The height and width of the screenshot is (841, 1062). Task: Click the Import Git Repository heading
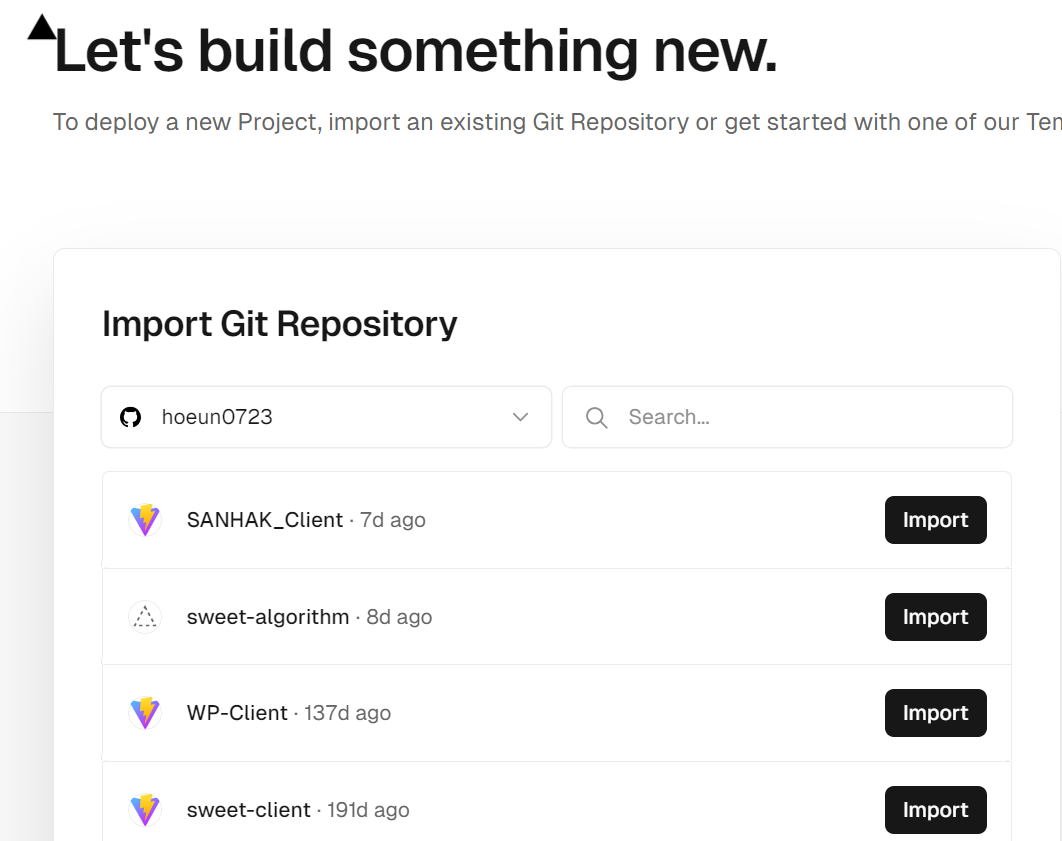pyautogui.click(x=279, y=324)
